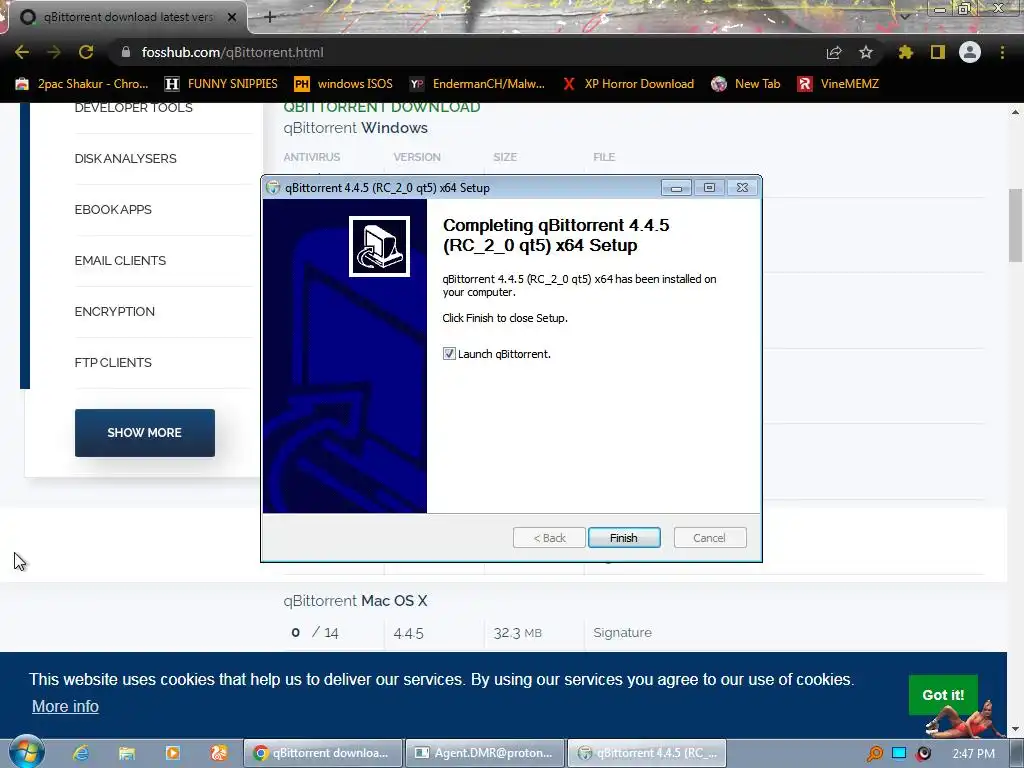Switch to the qBittorrent 4.4.5 setup taskbar button
Viewport: 1024px width, 768px height.
click(x=647, y=753)
